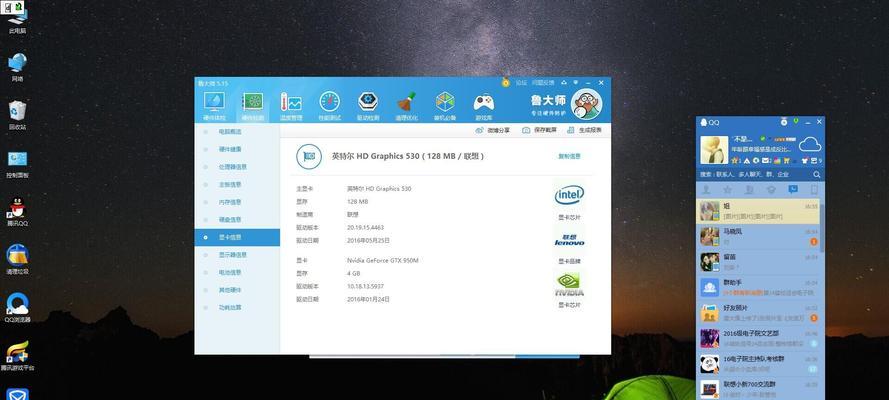Open 回收站 recycle bin desktop icon
889x400 pixels.
(x=17, y=115)
